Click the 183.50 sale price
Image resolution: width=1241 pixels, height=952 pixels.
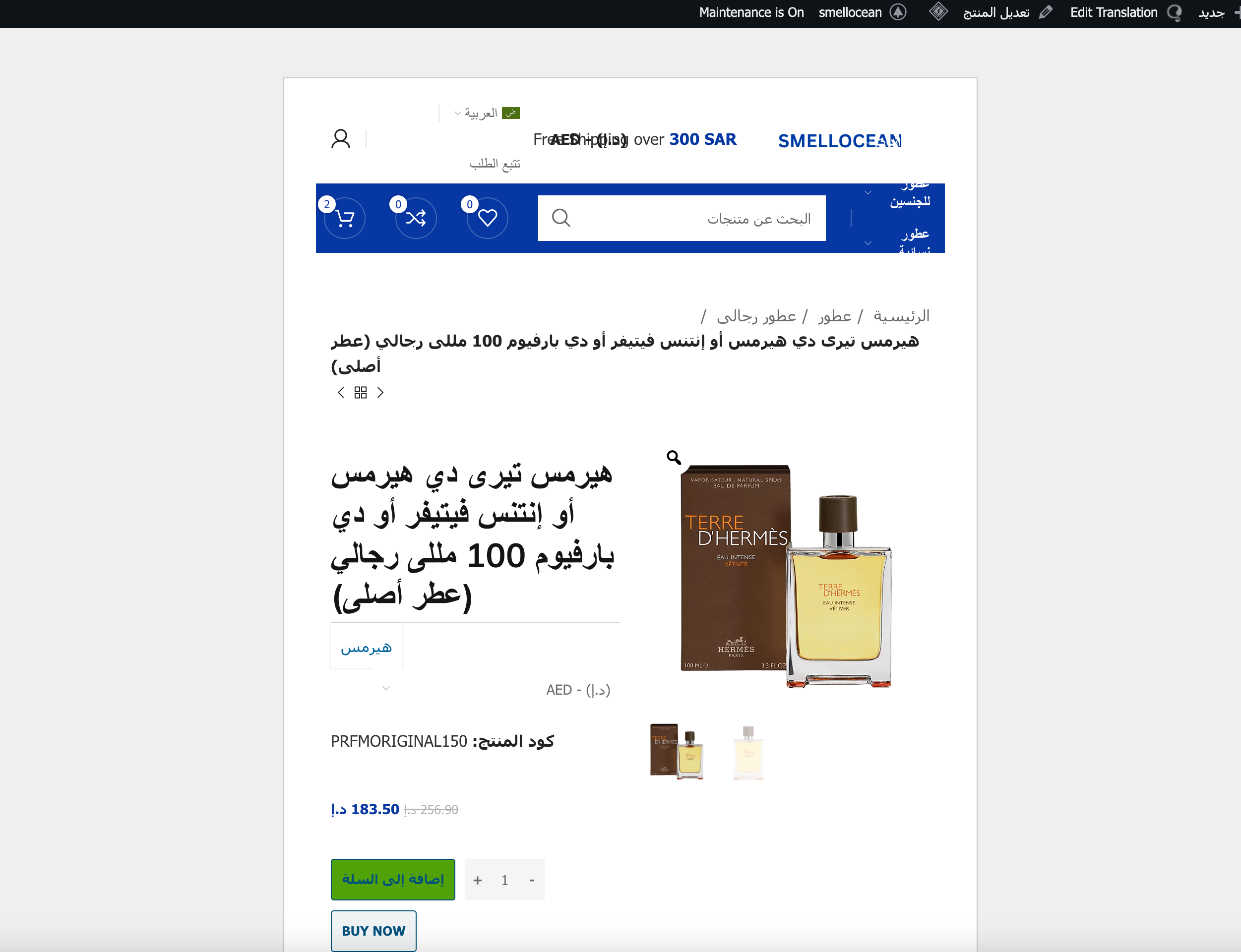tap(365, 809)
